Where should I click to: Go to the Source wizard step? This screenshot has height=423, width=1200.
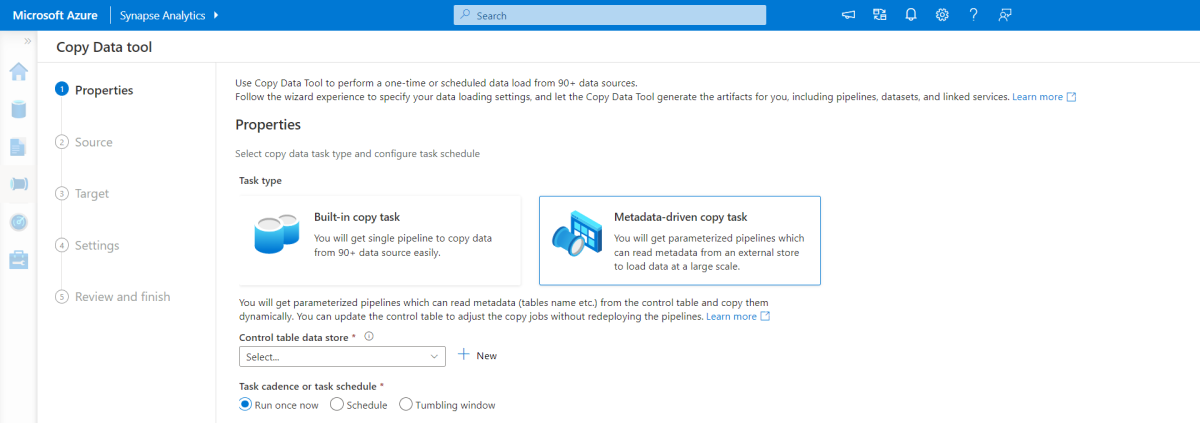point(93,142)
